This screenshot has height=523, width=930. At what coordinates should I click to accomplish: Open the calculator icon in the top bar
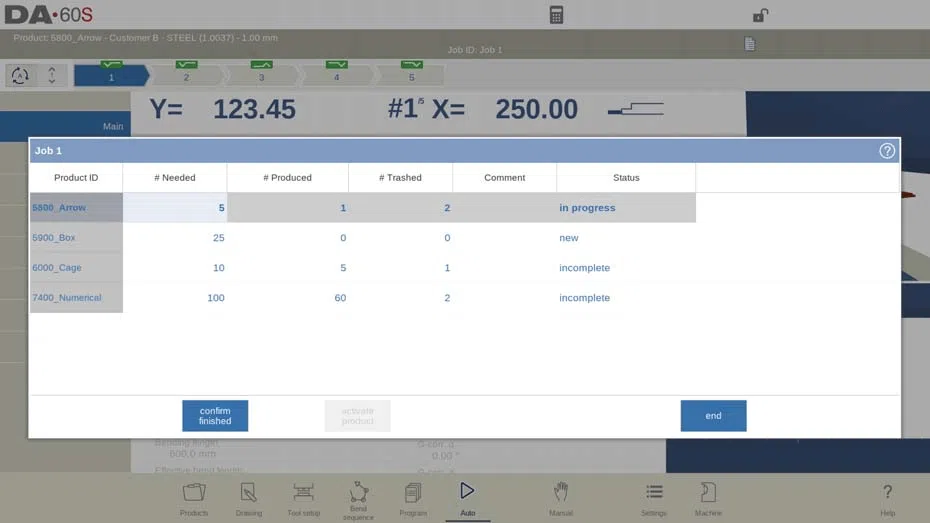click(556, 15)
